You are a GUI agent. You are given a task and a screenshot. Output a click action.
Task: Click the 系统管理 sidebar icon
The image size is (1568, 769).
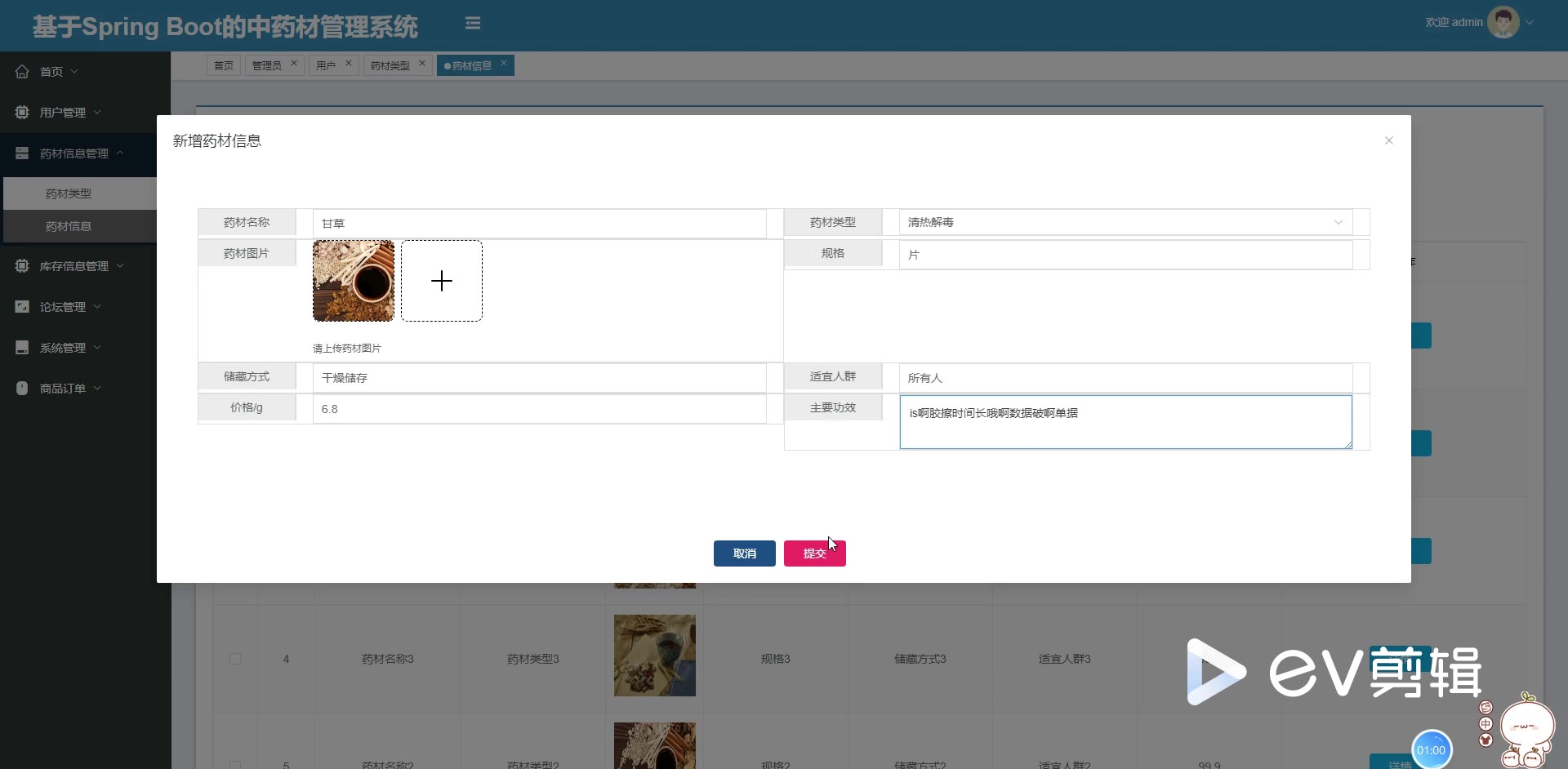tap(22, 348)
